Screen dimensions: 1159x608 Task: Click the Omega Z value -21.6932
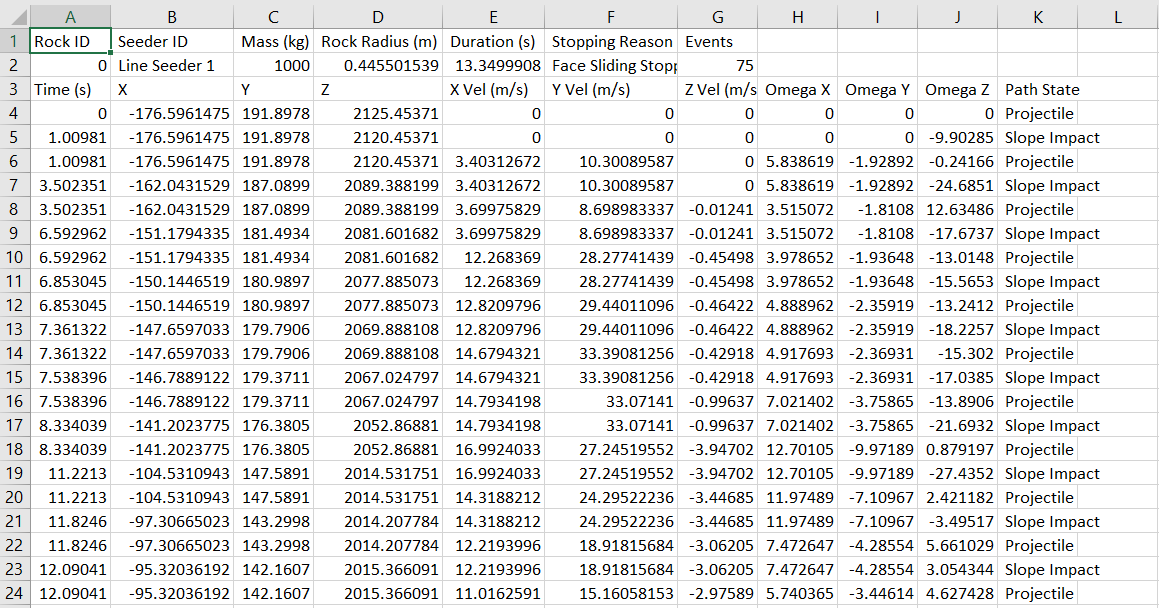957,426
